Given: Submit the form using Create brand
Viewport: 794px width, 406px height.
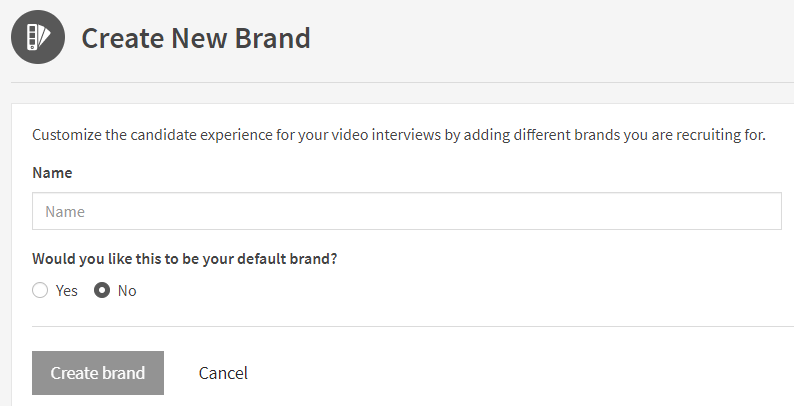Looking at the screenshot, I should click(x=98, y=373).
